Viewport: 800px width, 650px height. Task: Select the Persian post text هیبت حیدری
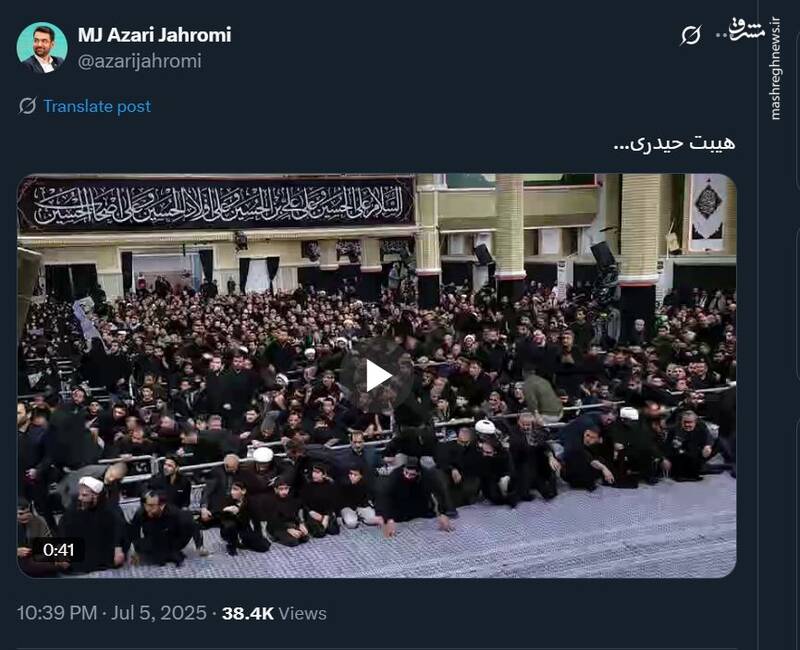[x=674, y=143]
